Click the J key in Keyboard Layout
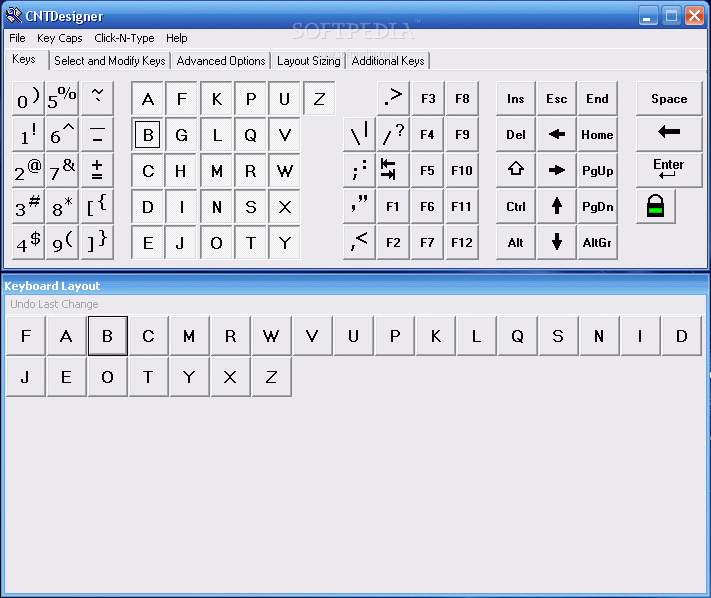711x598 pixels. pyautogui.click(x=26, y=377)
